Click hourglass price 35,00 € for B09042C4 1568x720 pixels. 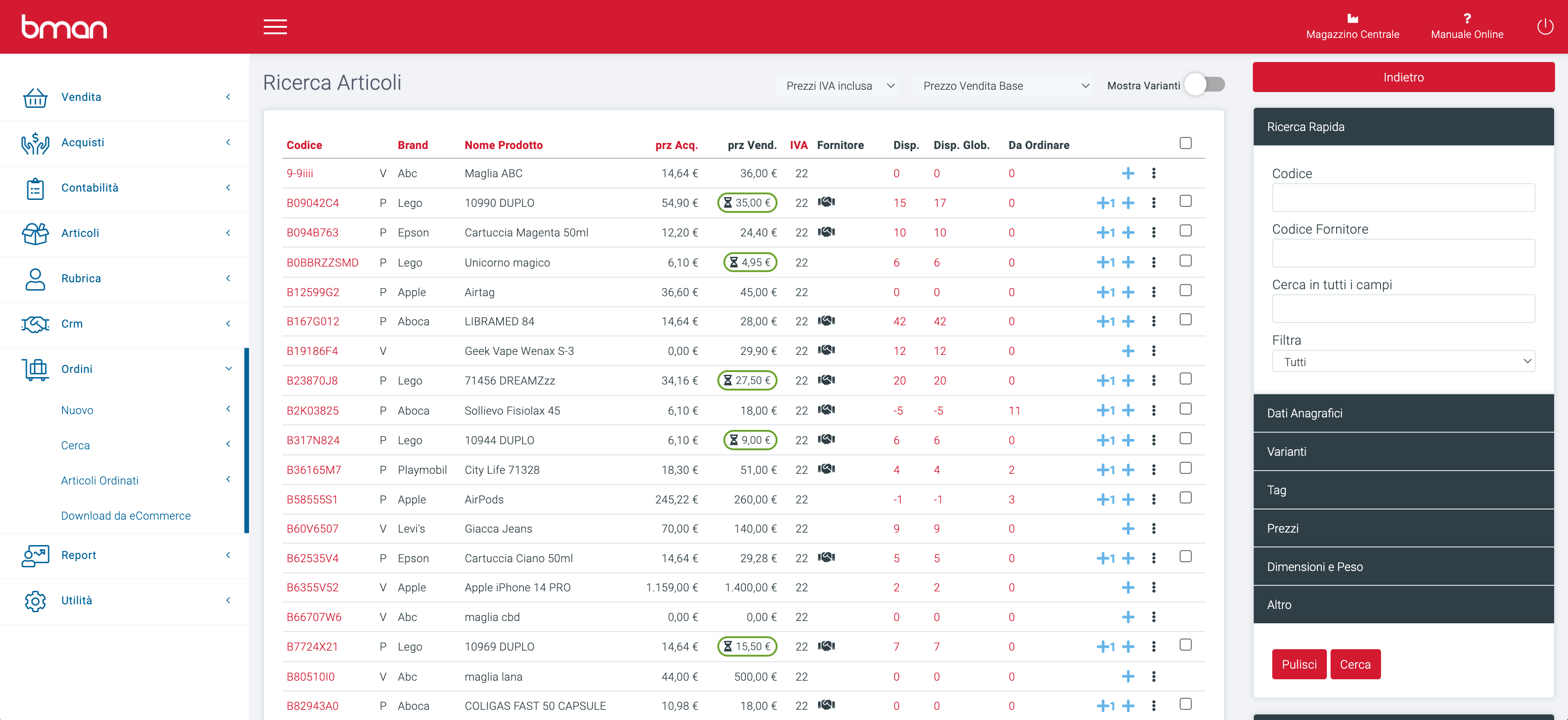[x=747, y=203]
